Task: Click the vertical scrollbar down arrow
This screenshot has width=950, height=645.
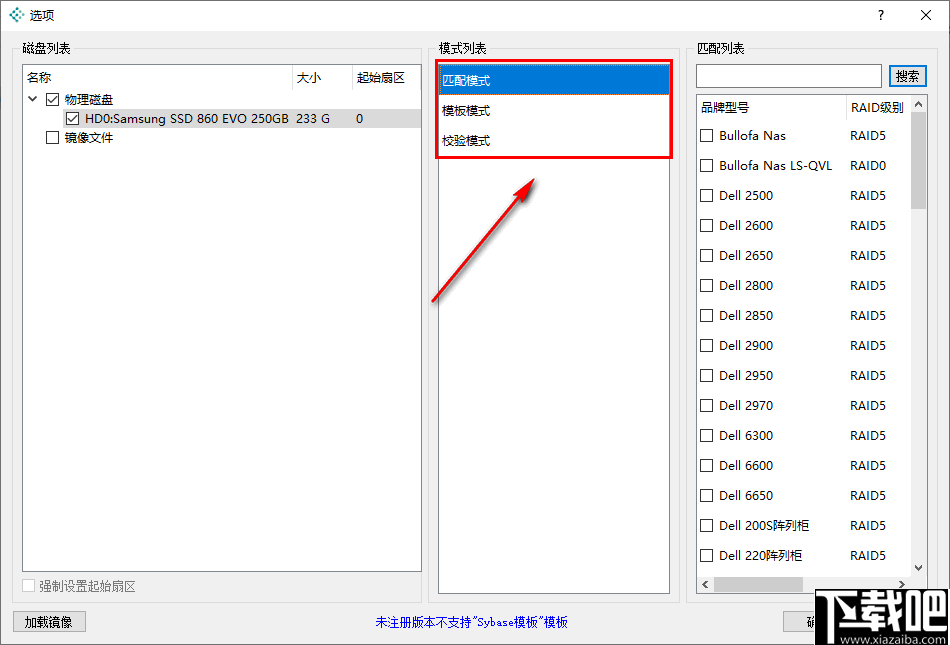Action: [x=920, y=568]
